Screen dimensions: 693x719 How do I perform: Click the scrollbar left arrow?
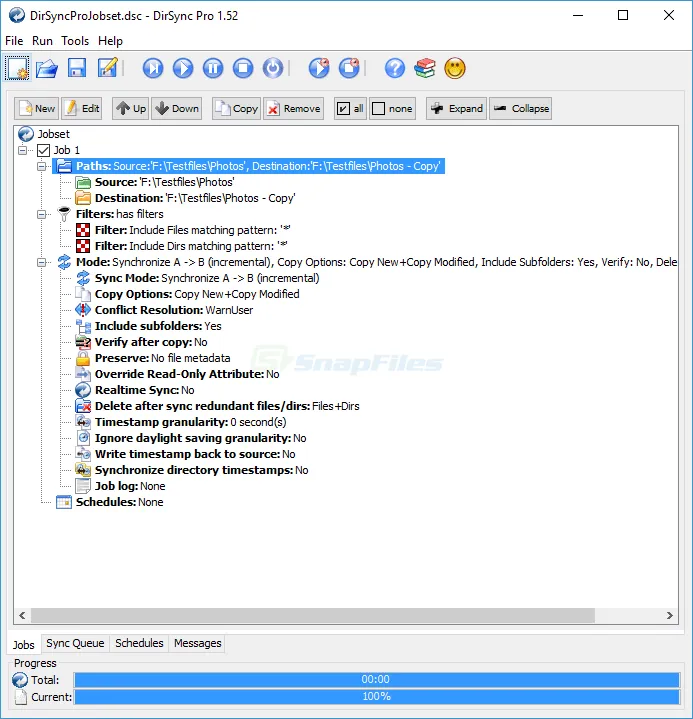pos(22,615)
